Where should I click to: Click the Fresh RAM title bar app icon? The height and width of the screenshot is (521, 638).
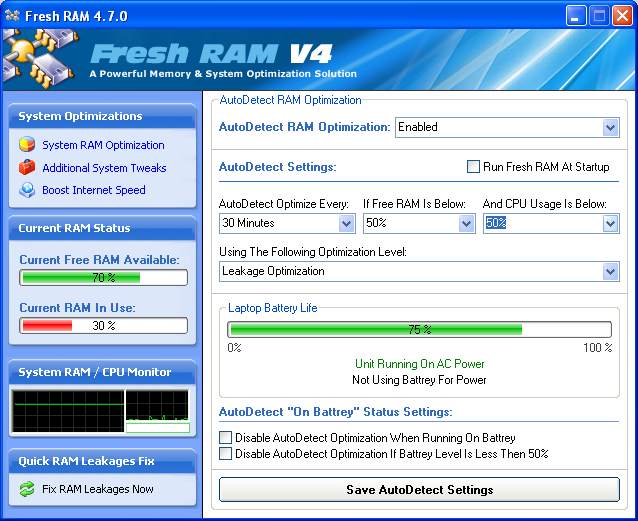coord(12,15)
